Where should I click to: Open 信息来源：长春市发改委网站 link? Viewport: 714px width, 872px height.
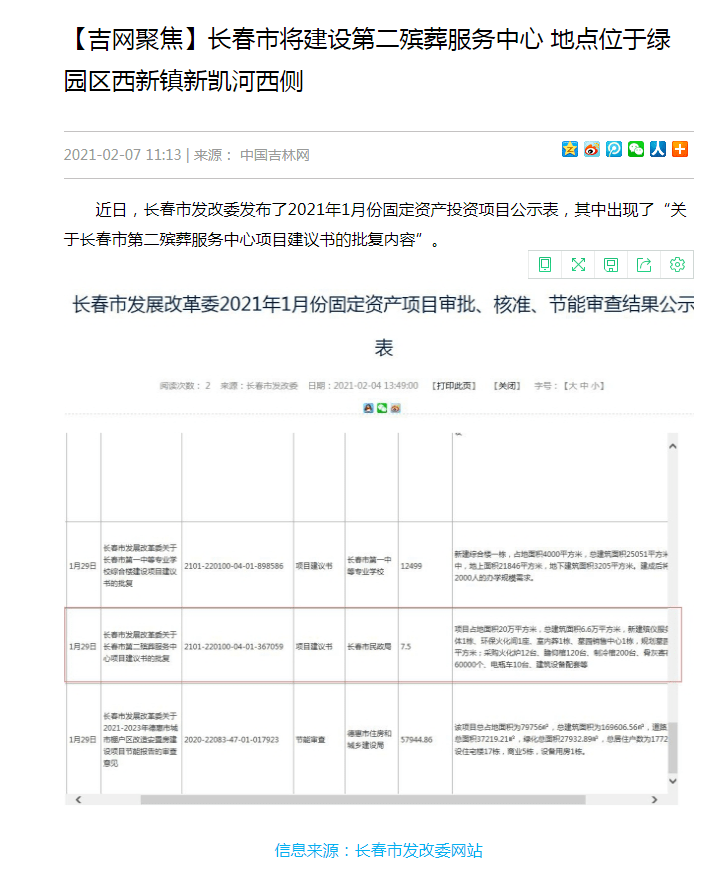[x=379, y=850]
